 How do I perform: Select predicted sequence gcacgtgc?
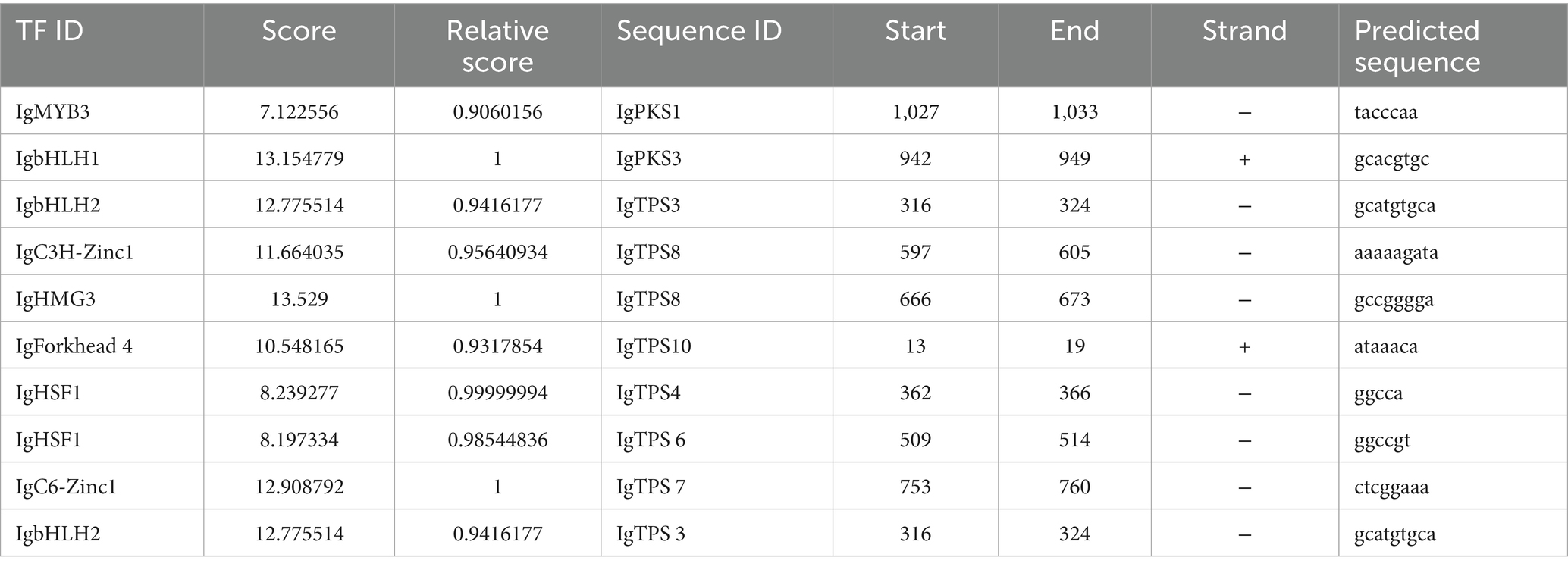1391,159
